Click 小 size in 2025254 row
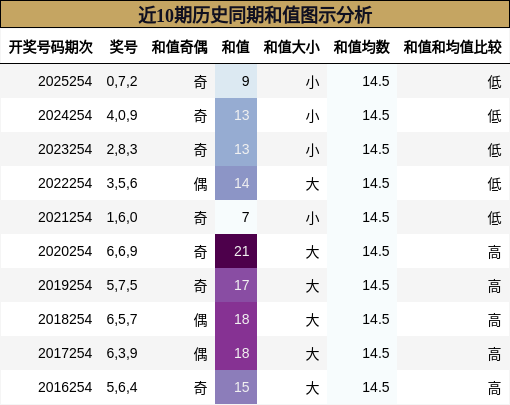 pyautogui.click(x=312, y=82)
